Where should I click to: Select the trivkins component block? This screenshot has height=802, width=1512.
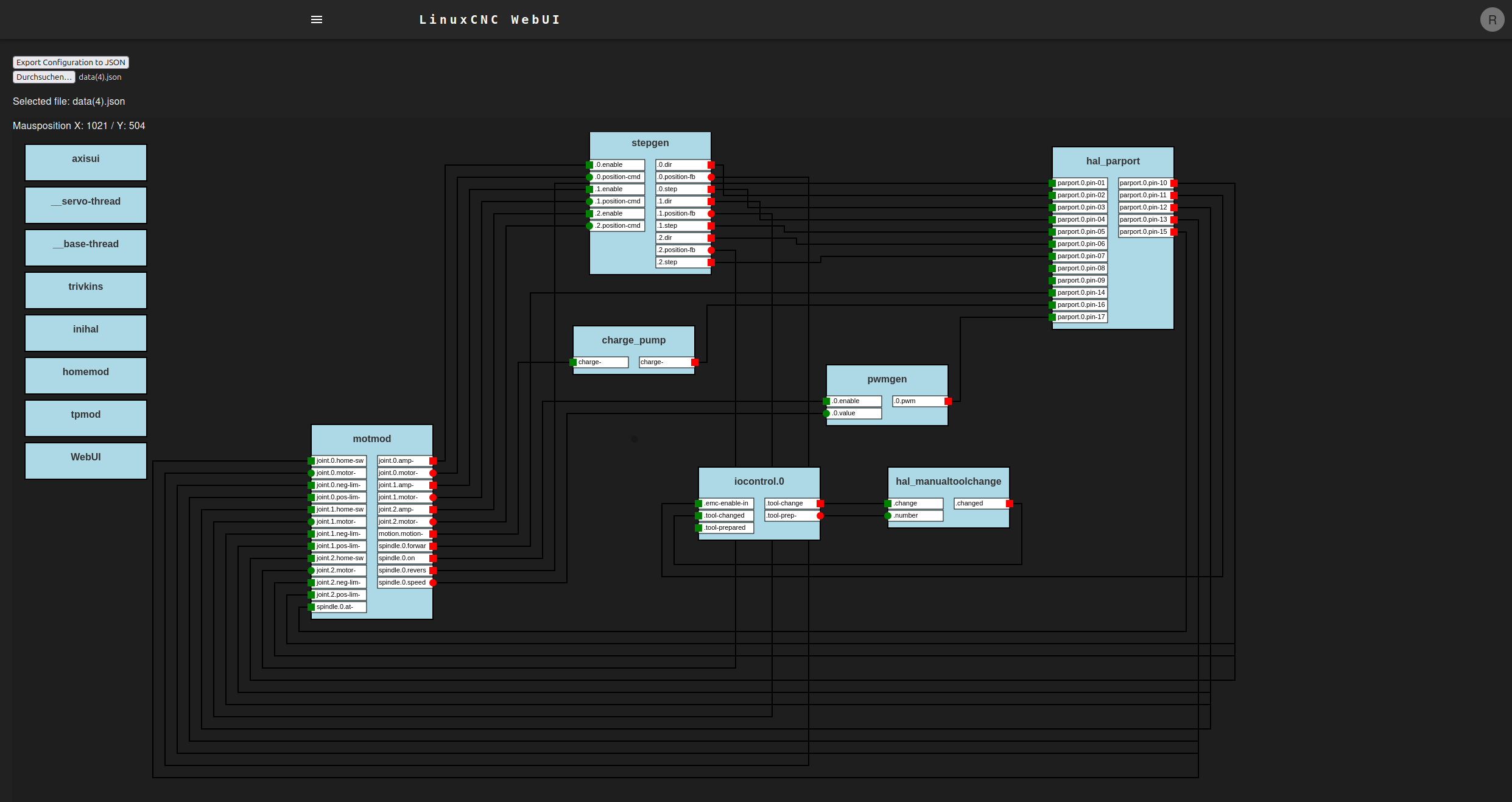86,290
